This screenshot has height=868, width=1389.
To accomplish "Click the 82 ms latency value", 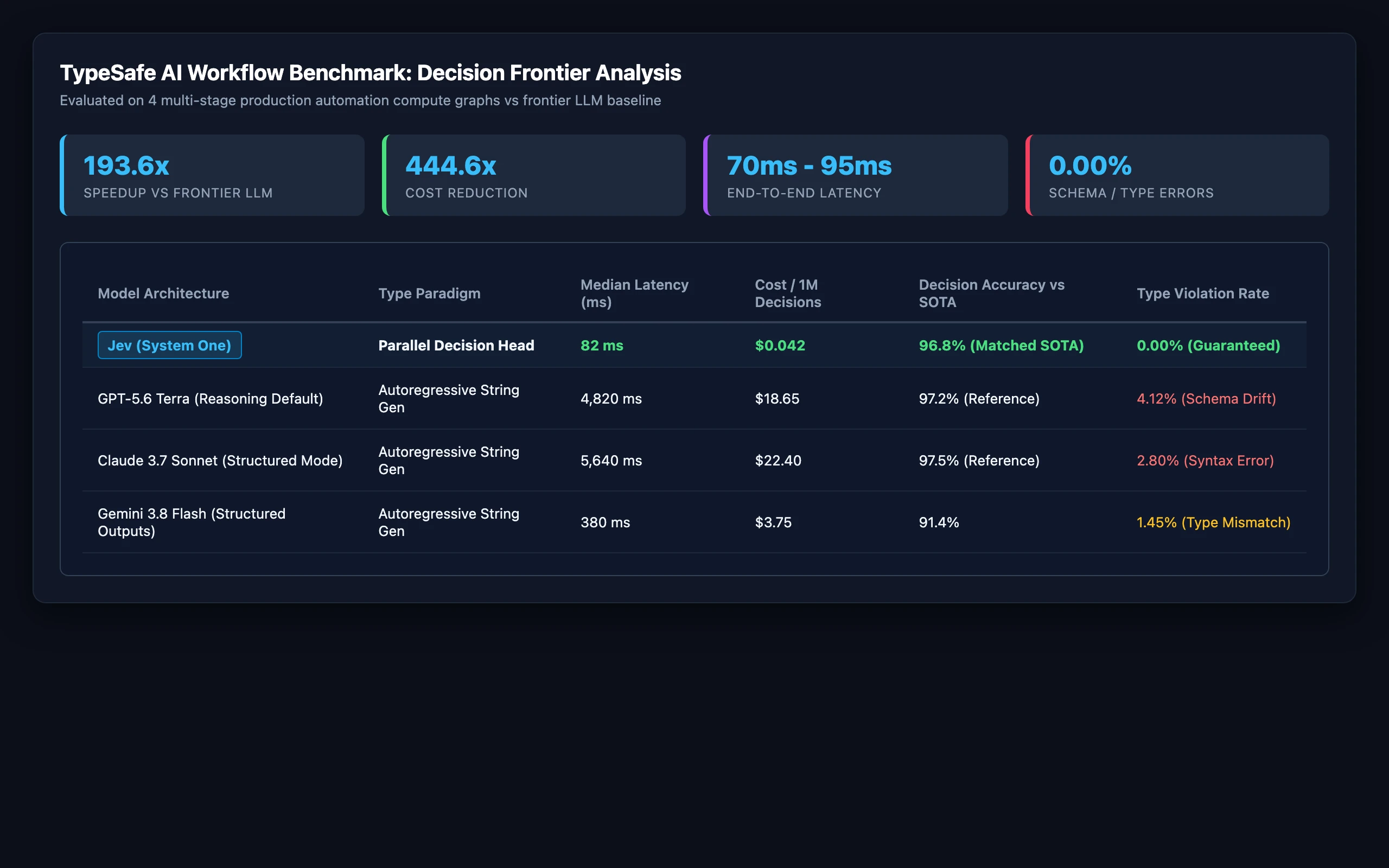I will click(x=602, y=345).
